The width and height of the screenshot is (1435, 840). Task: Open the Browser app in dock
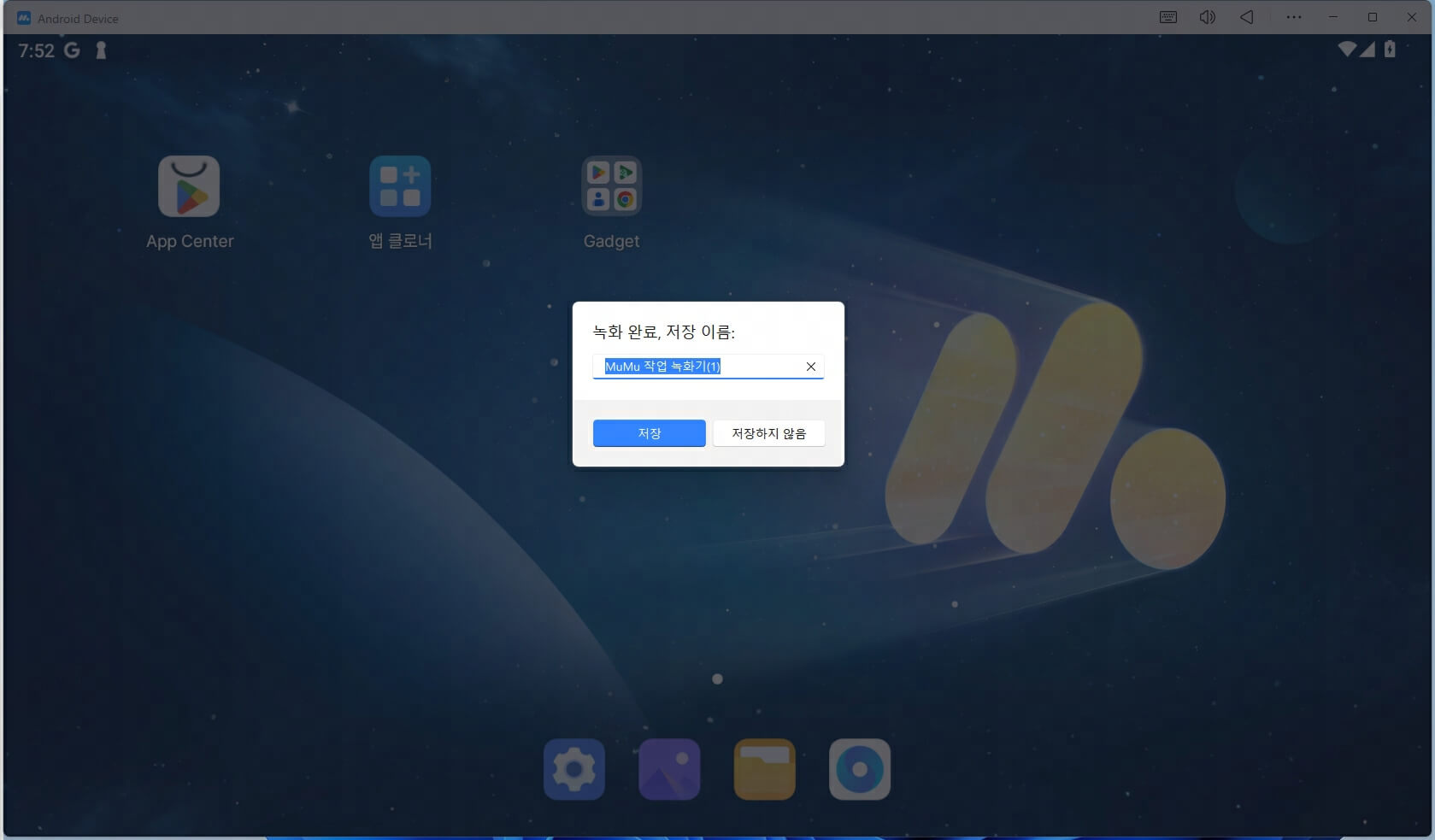pos(860,769)
